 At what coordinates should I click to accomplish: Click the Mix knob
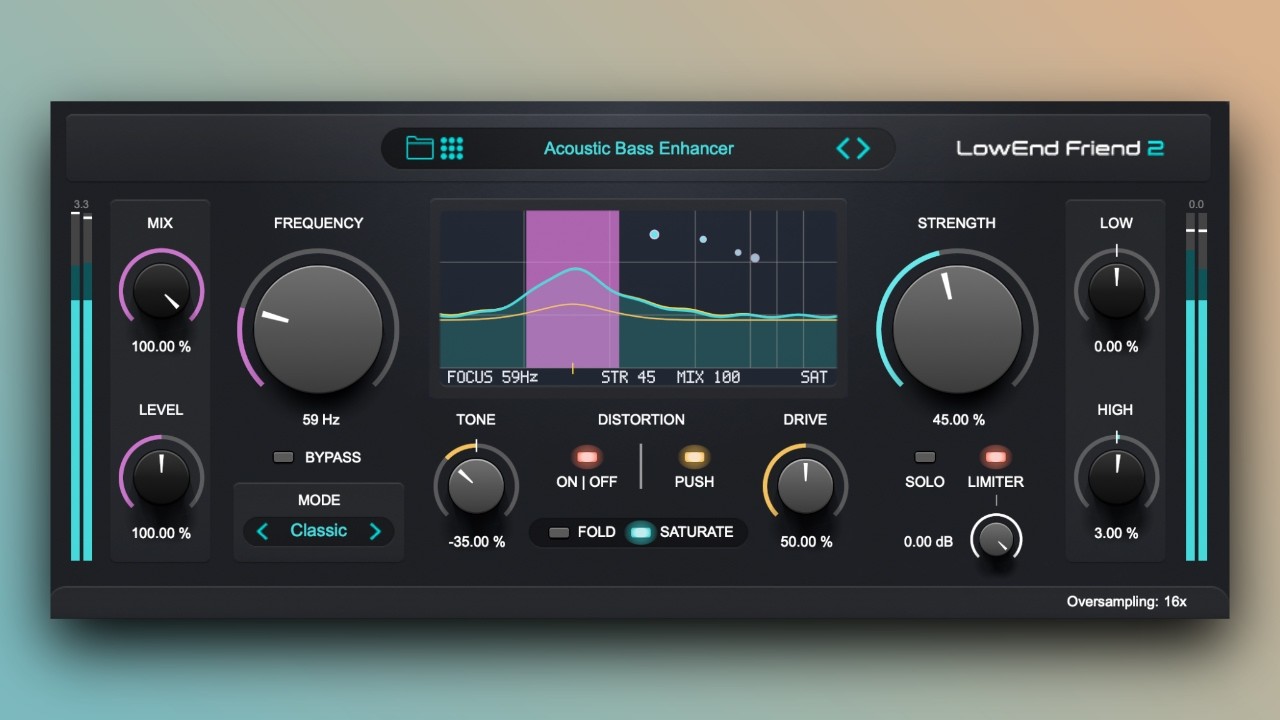tap(161, 292)
